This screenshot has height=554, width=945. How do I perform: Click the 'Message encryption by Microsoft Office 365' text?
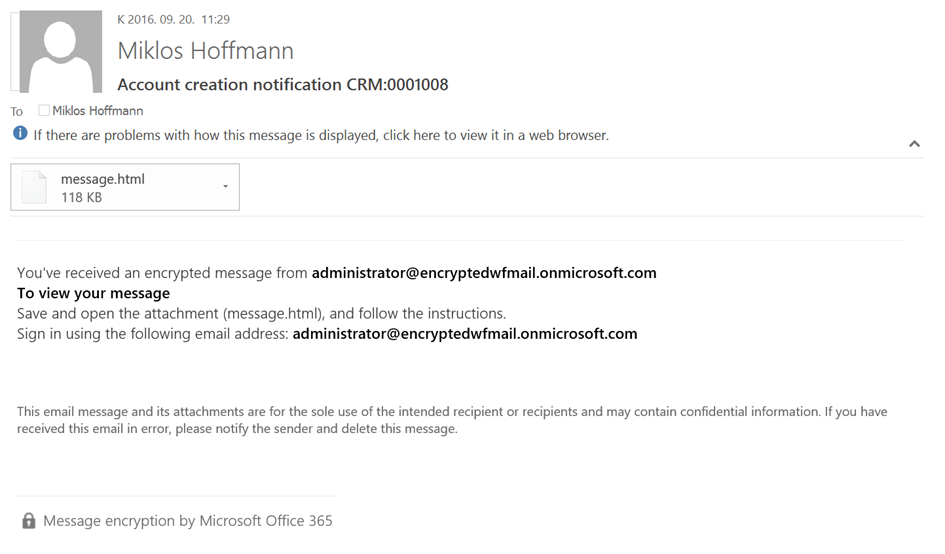click(187, 521)
